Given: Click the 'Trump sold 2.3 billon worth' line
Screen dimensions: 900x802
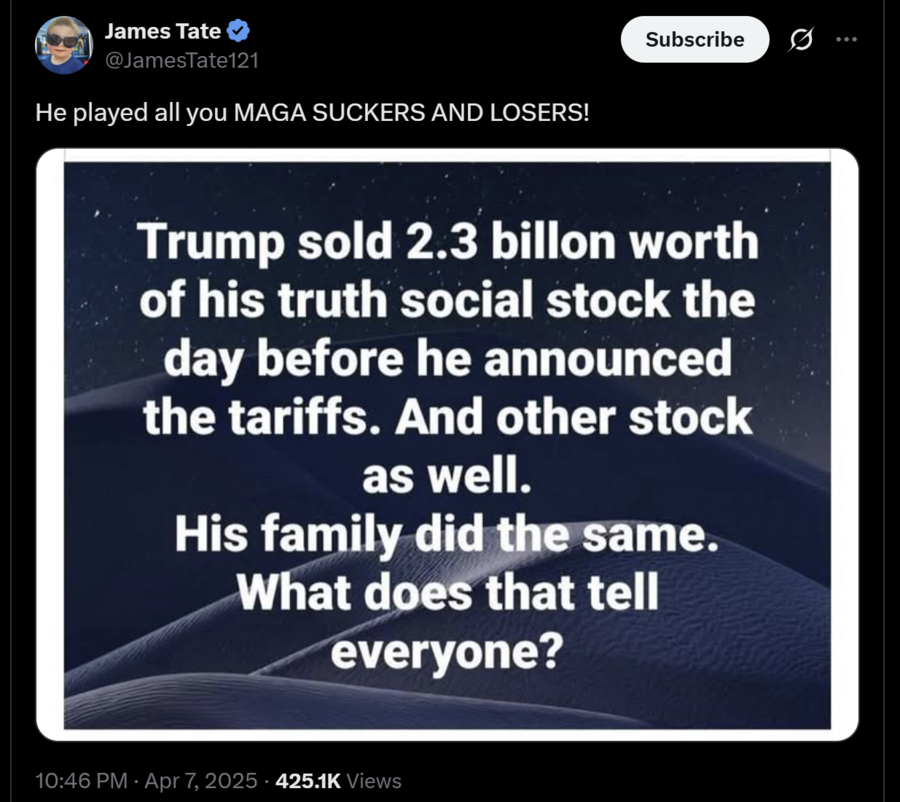Looking at the screenshot, I should 447,243.
